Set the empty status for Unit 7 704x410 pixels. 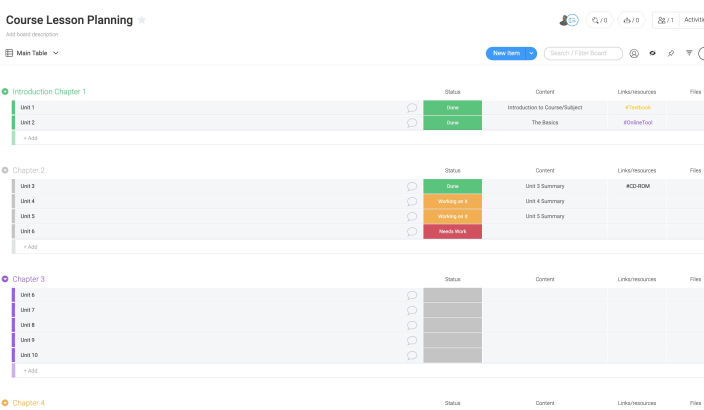coord(453,310)
